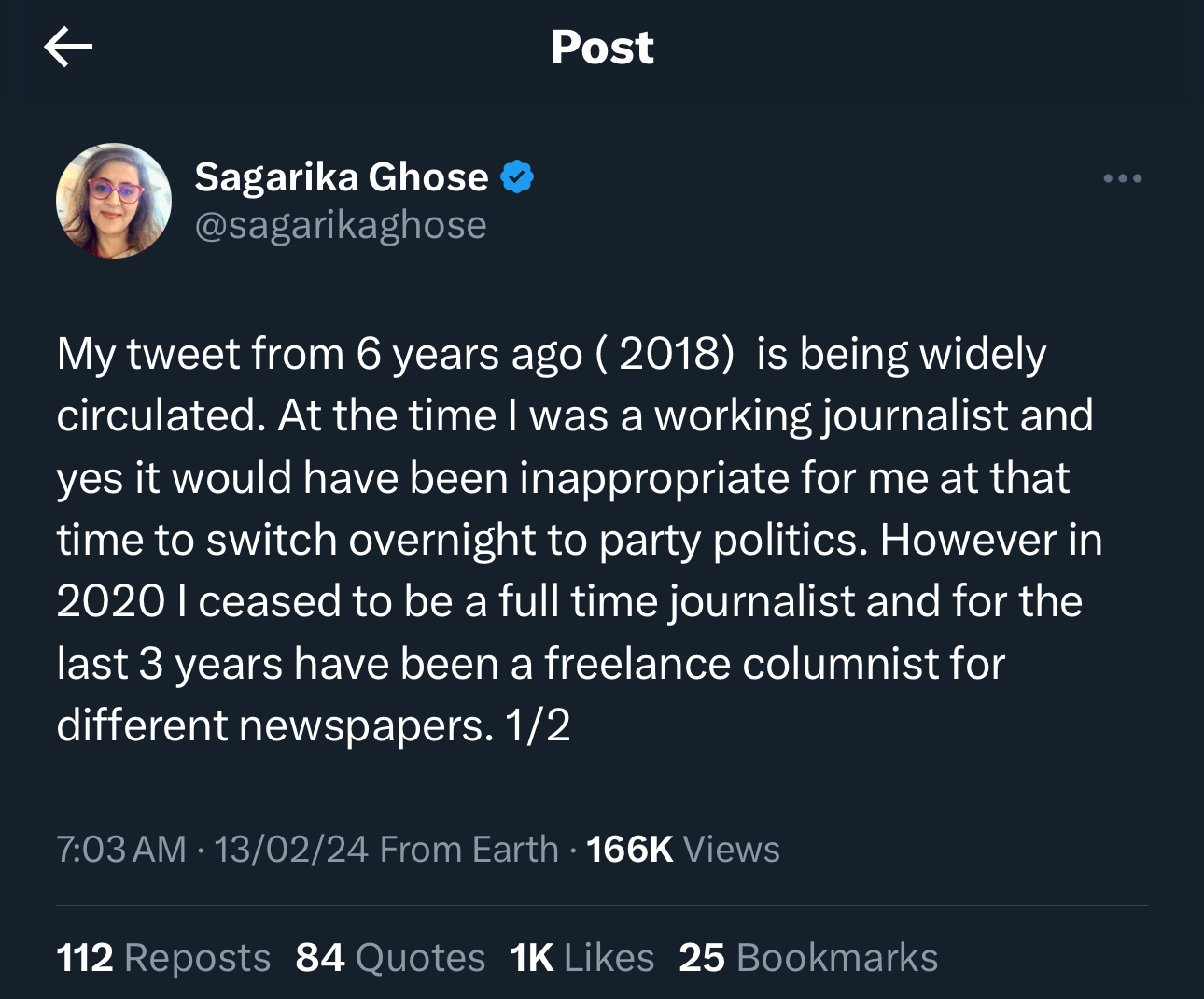This screenshot has width=1204, height=999.
Task: Tap the Post header title
Action: coord(602,47)
